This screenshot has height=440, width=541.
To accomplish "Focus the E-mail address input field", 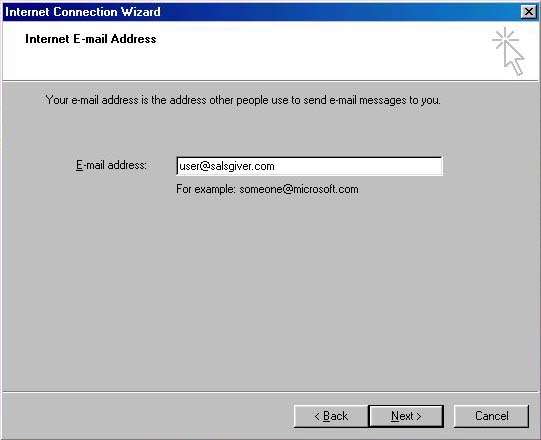I will 309,166.
